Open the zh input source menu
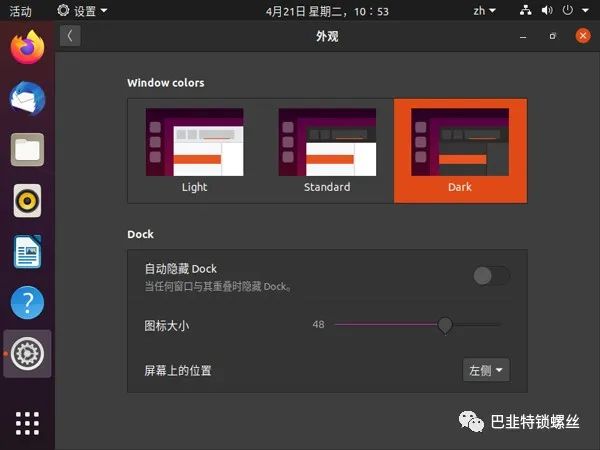Screen dimensions: 600x450 (484, 11)
